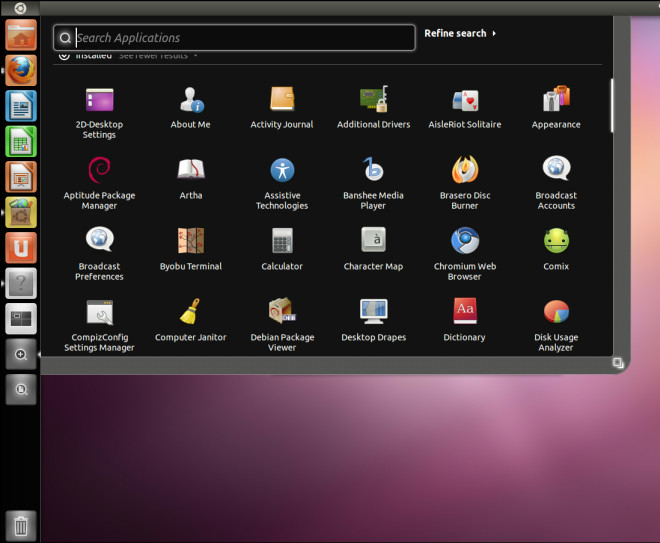Launch Aptitude Package Manager
The image size is (660, 543).
tap(99, 183)
